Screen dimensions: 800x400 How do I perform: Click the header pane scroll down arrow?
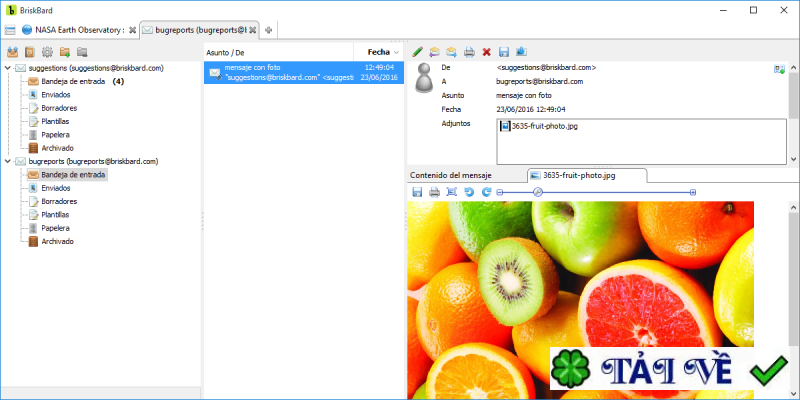point(793,160)
